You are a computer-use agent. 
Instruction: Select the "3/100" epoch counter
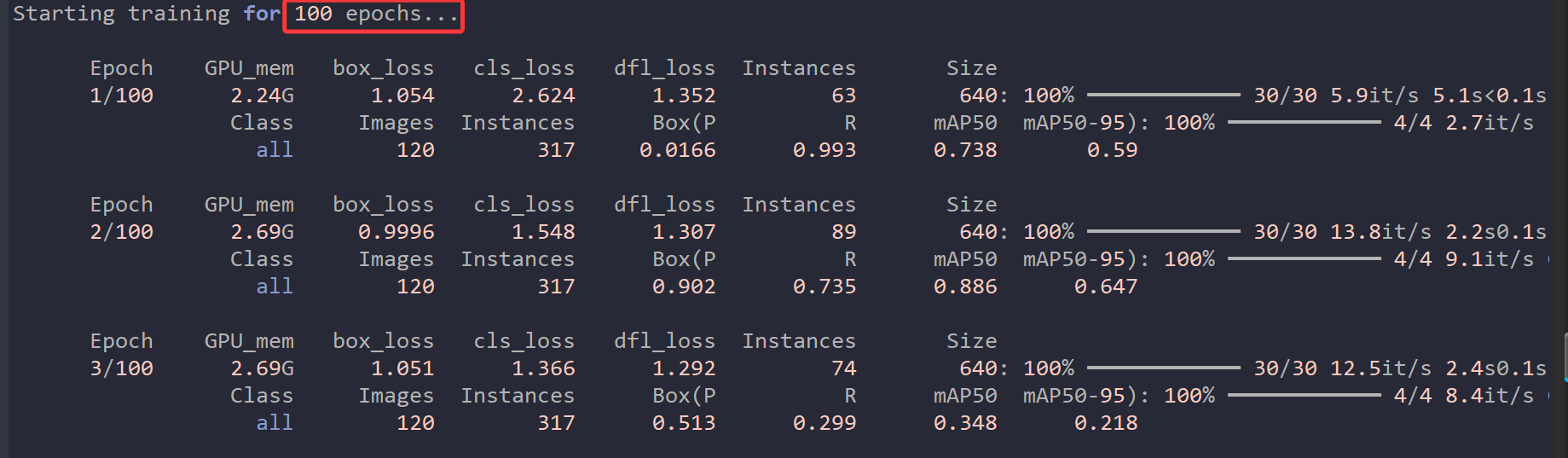[121, 368]
